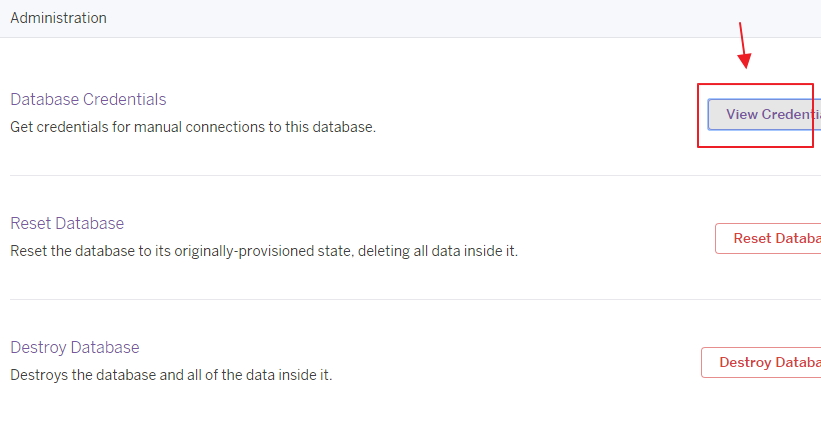Click the phrase 'data inside it' under Destroy Database
Image resolution: width=821 pixels, height=434 pixels.
[x=285, y=375]
